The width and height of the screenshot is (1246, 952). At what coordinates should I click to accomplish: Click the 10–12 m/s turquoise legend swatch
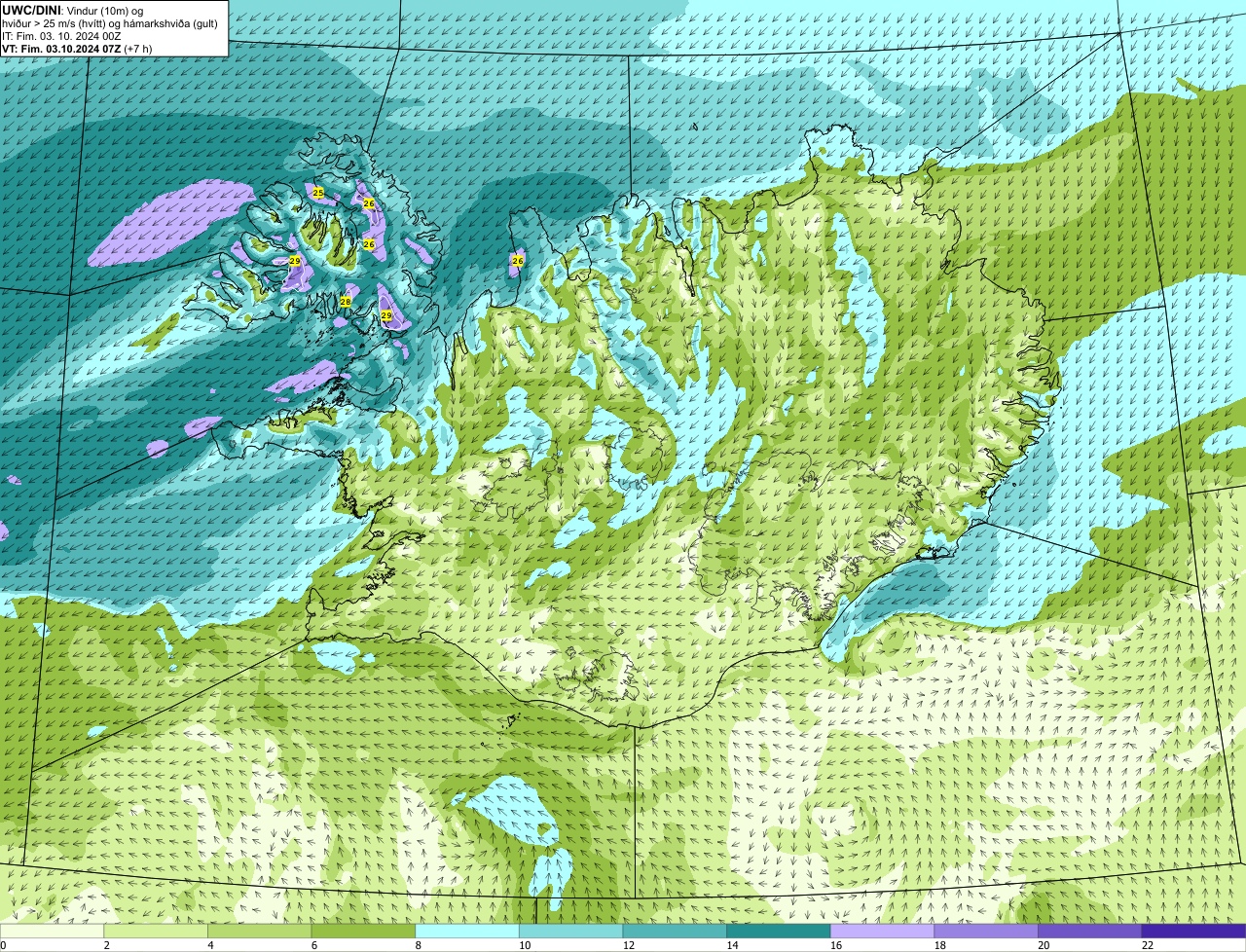(x=570, y=931)
